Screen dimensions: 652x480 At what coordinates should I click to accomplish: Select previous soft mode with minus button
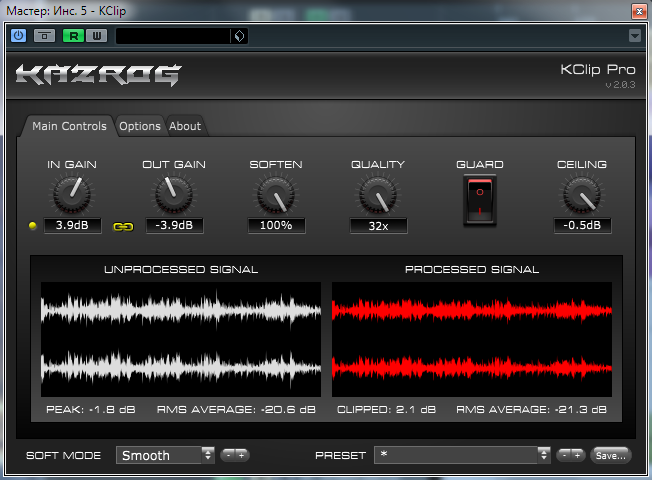[228, 455]
